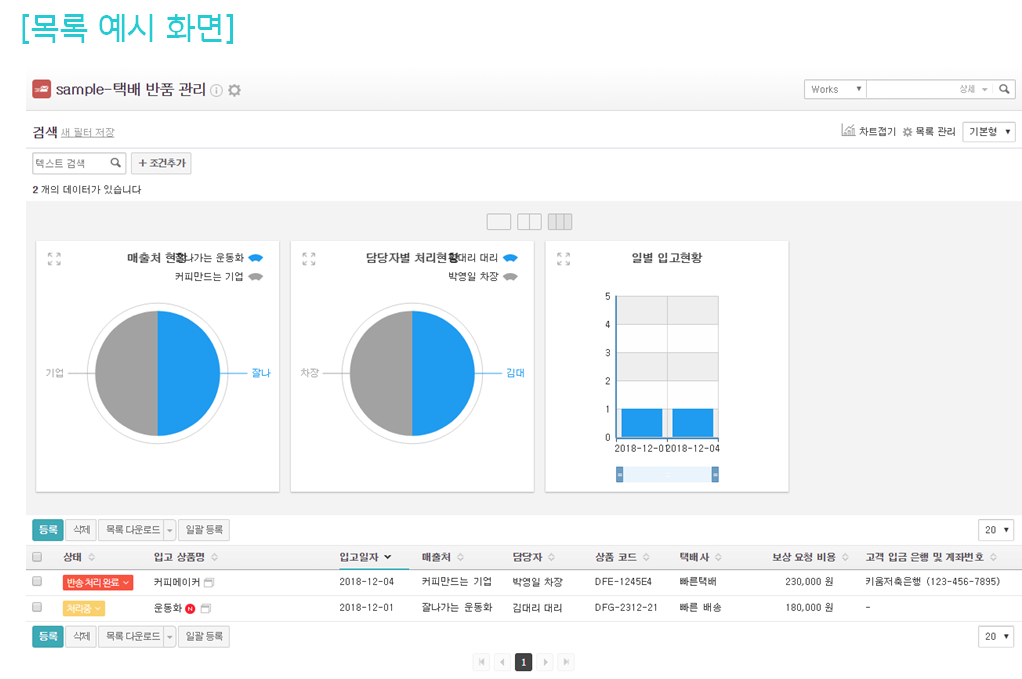Select all rows with the header checkbox
Screen dimensions: 1022x679
(x=37, y=557)
